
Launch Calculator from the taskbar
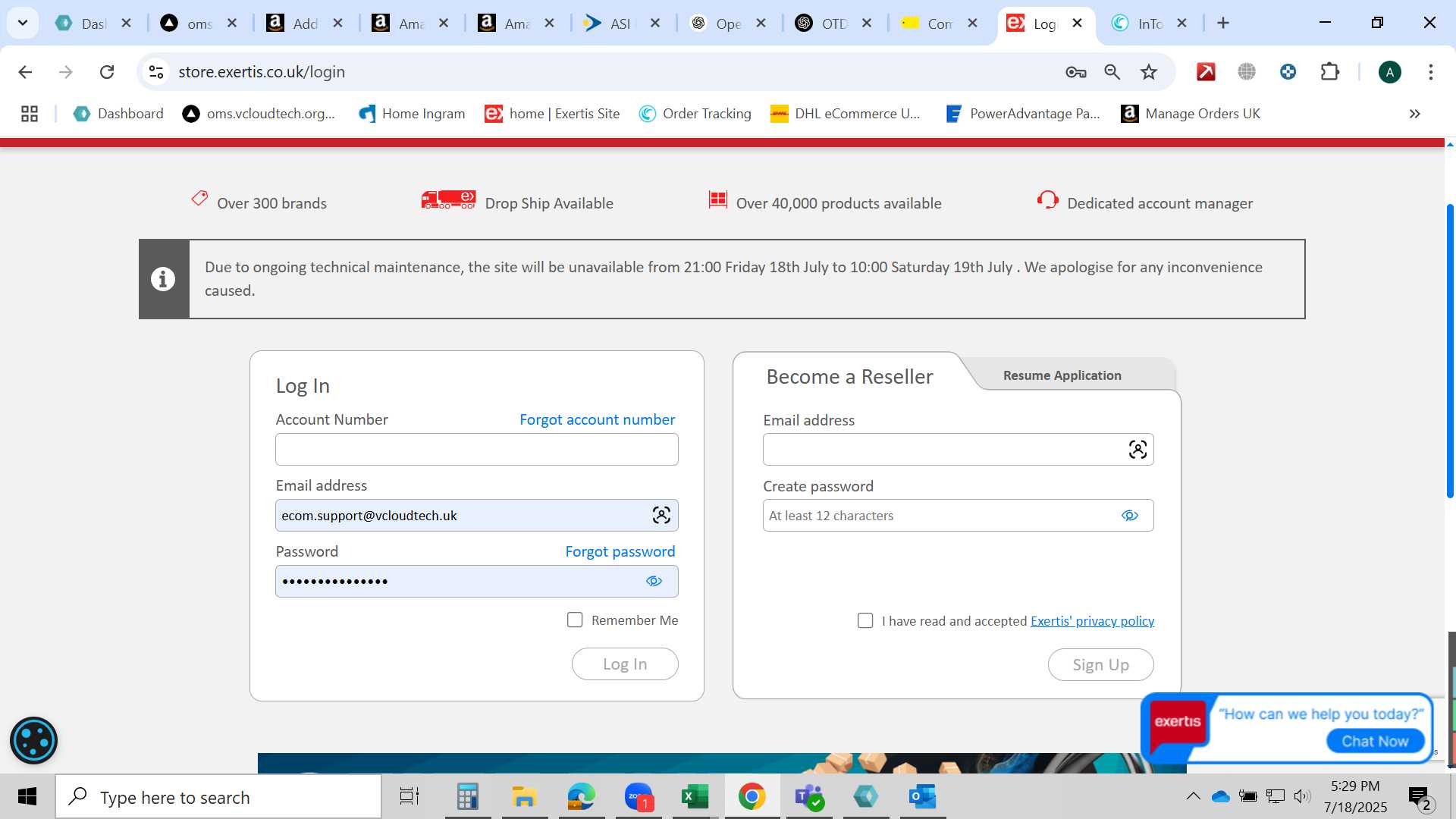pyautogui.click(x=467, y=797)
